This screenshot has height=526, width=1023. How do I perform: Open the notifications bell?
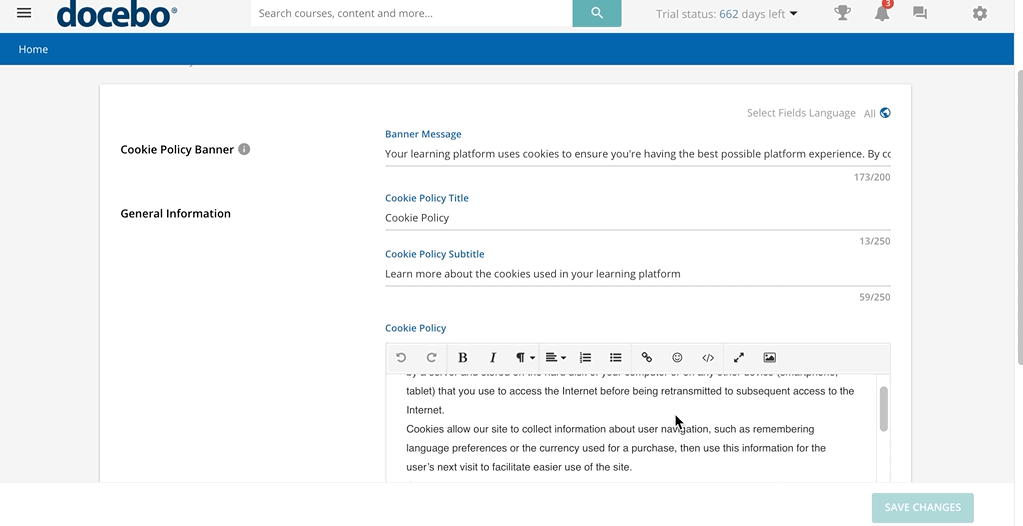882,13
